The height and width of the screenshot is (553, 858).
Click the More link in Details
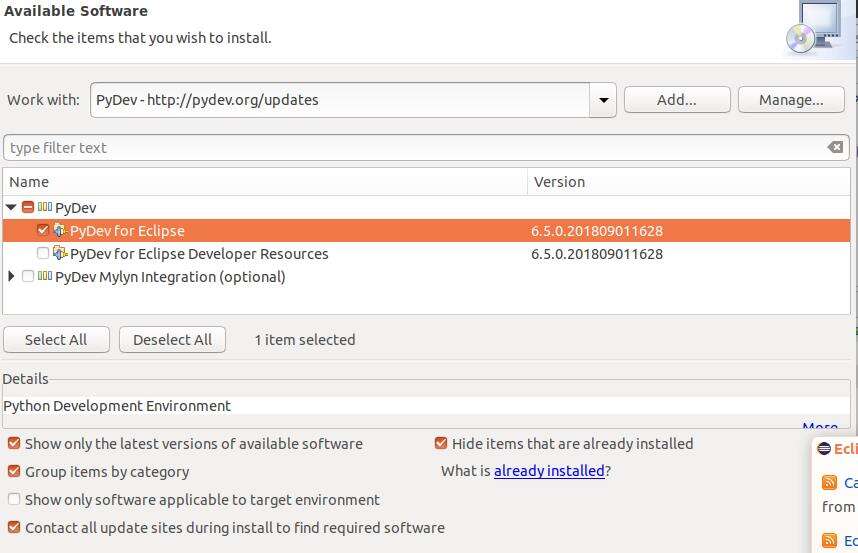click(819, 426)
